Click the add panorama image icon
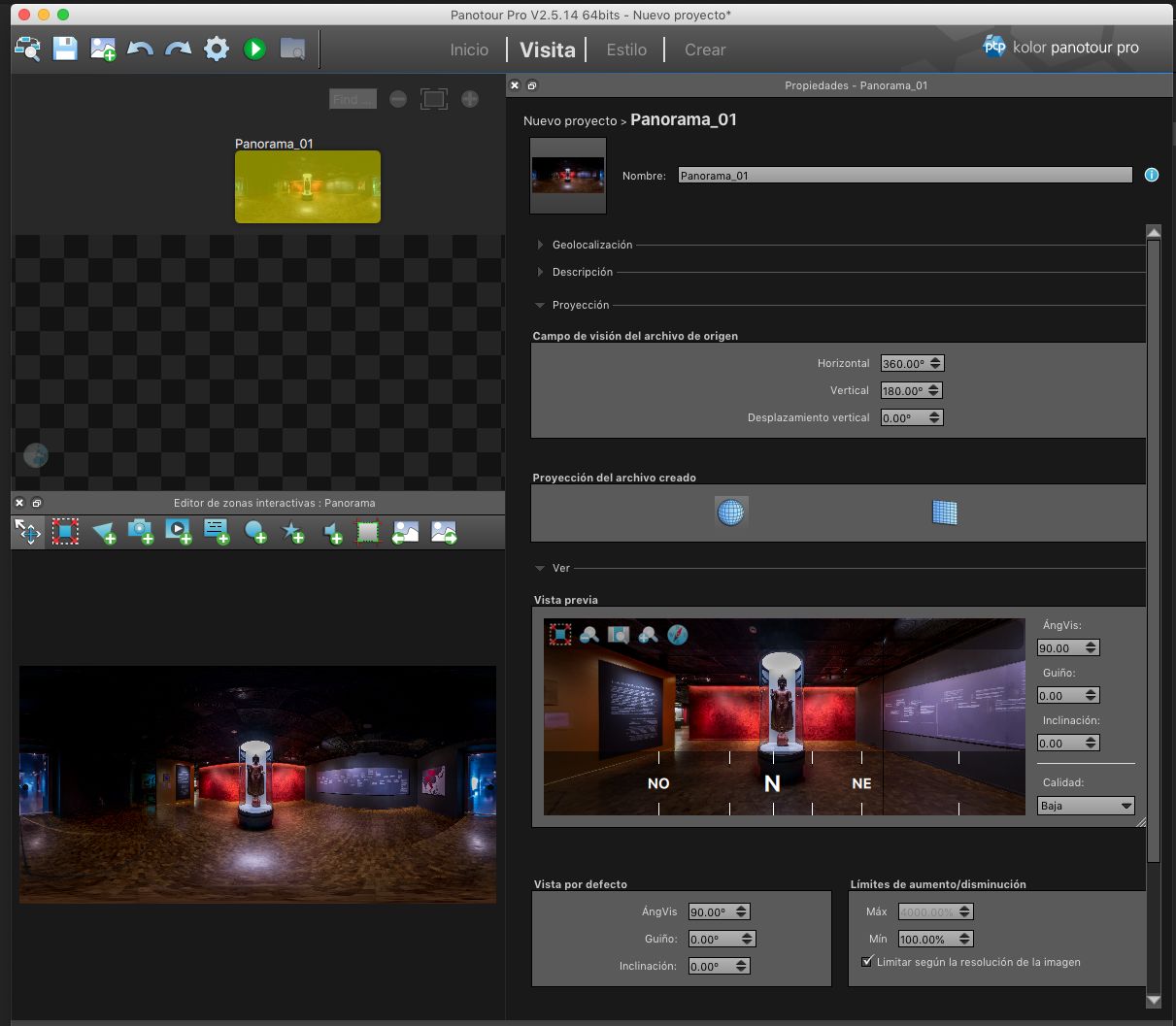This screenshot has width=1176, height=1026. 103,49
